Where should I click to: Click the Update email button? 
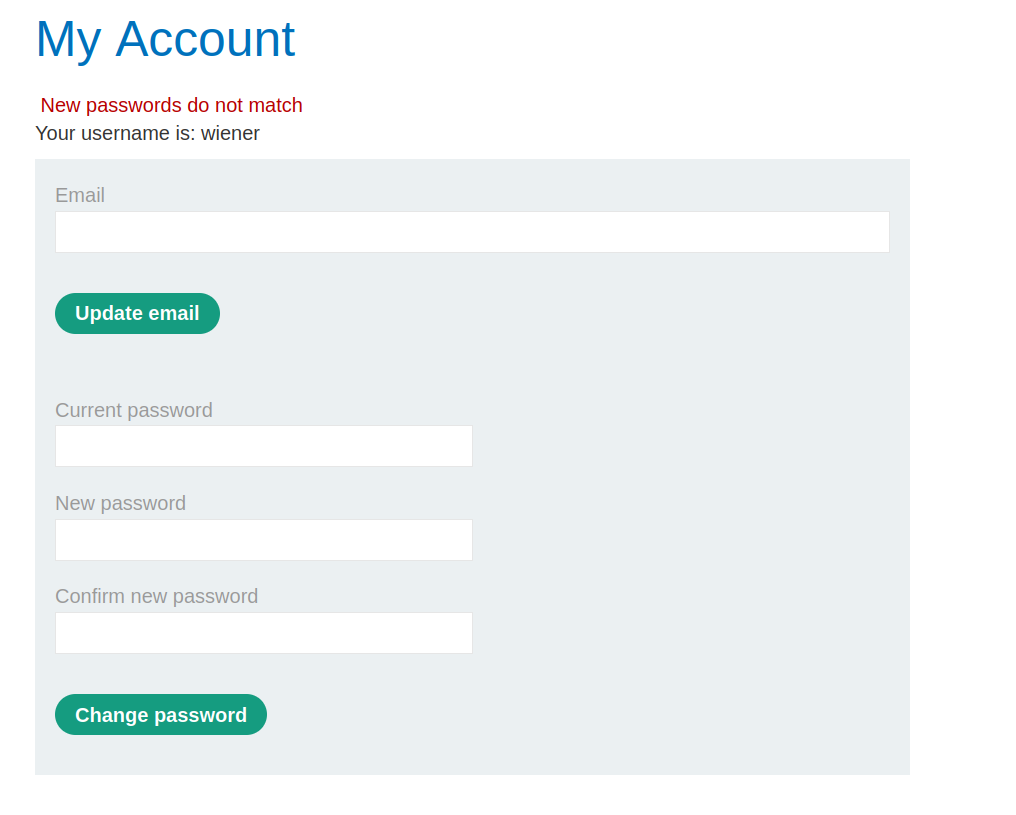pyautogui.click(x=137, y=313)
